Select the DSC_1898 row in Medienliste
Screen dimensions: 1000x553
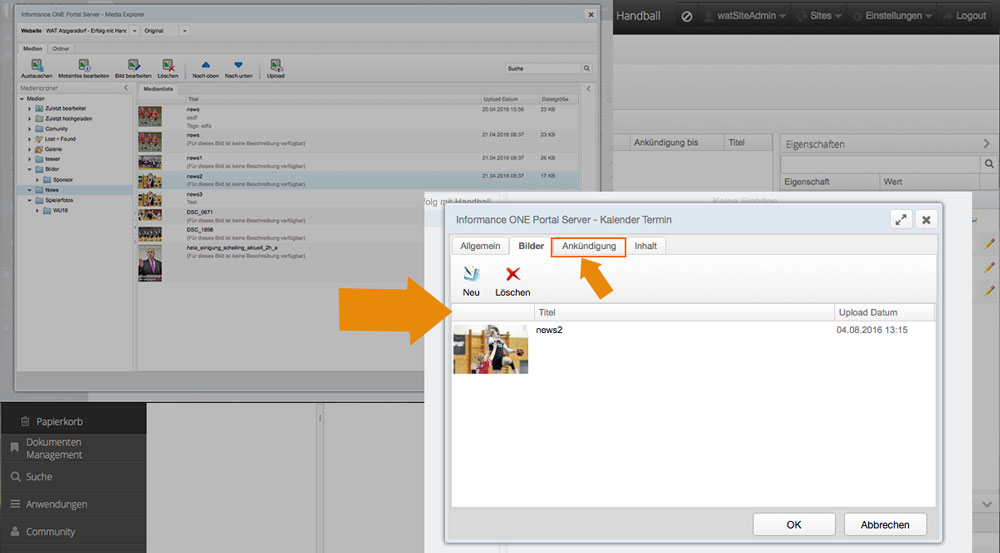(x=358, y=233)
